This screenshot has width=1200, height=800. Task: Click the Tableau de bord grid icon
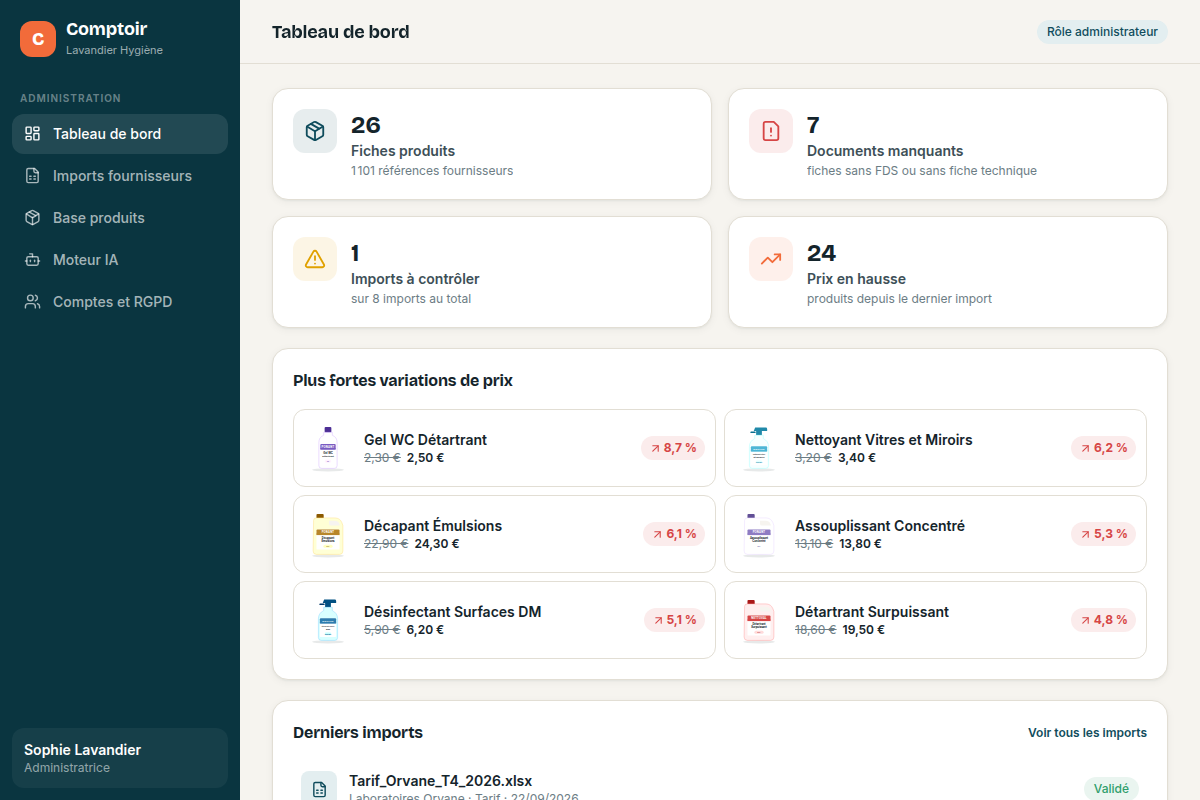pos(33,134)
